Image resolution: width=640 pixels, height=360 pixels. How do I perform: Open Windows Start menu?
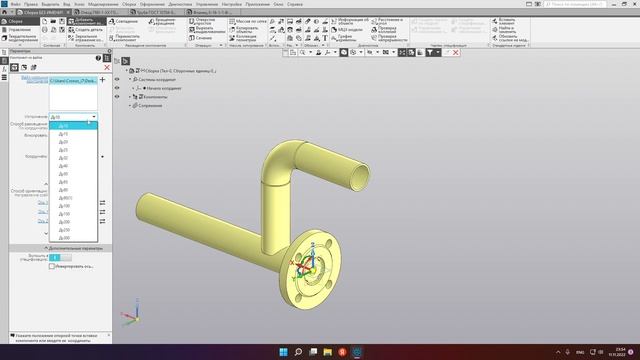pos(283,352)
